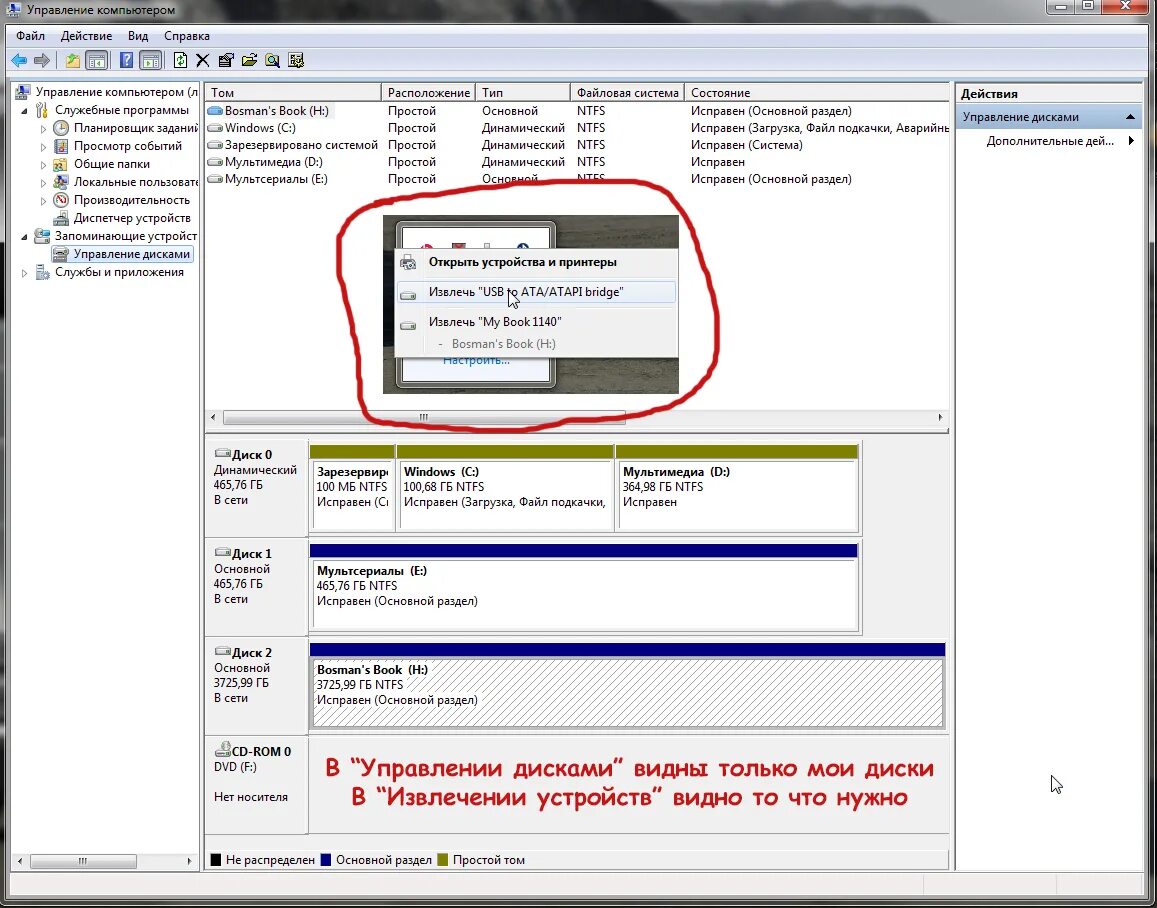This screenshot has width=1157, height=908.
Task: Expand the Планировщик заданий node
Action: coord(43,128)
